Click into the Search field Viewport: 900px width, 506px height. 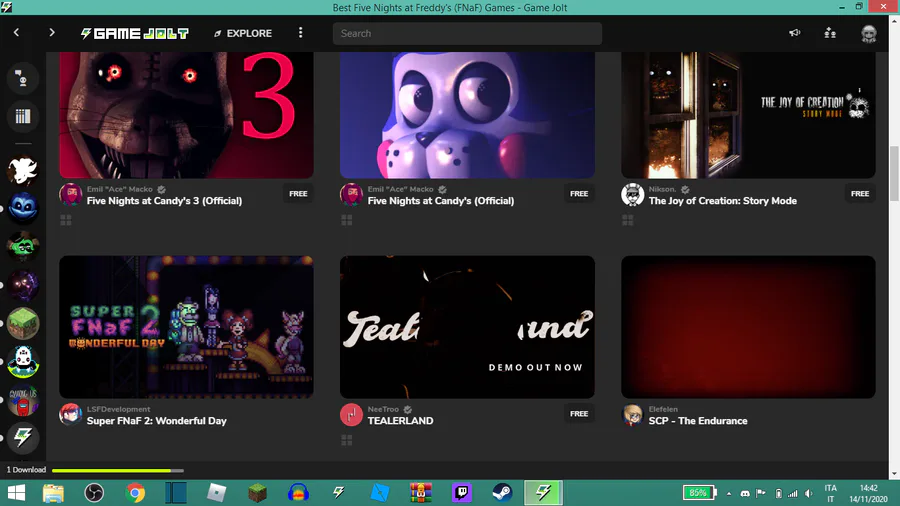(x=467, y=33)
